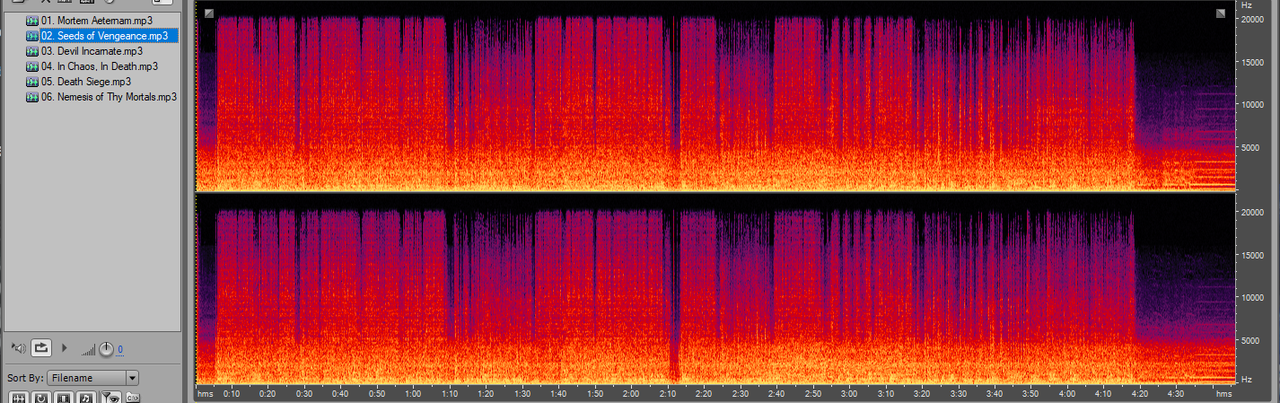1280x403 pixels.
Task: Select 04. In Chaos, In Death.mp3 file
Action: point(99,66)
